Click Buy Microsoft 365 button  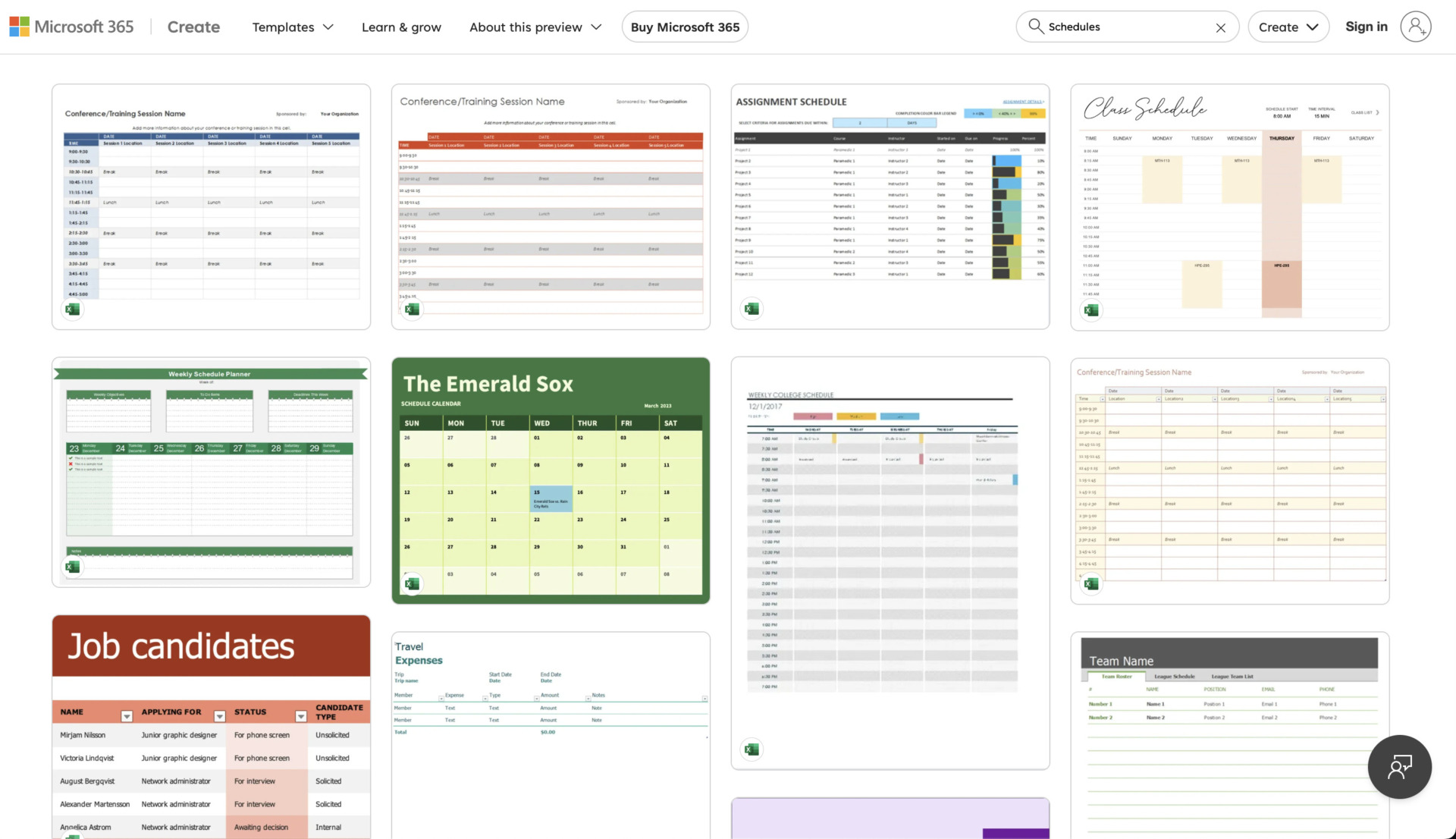(685, 27)
